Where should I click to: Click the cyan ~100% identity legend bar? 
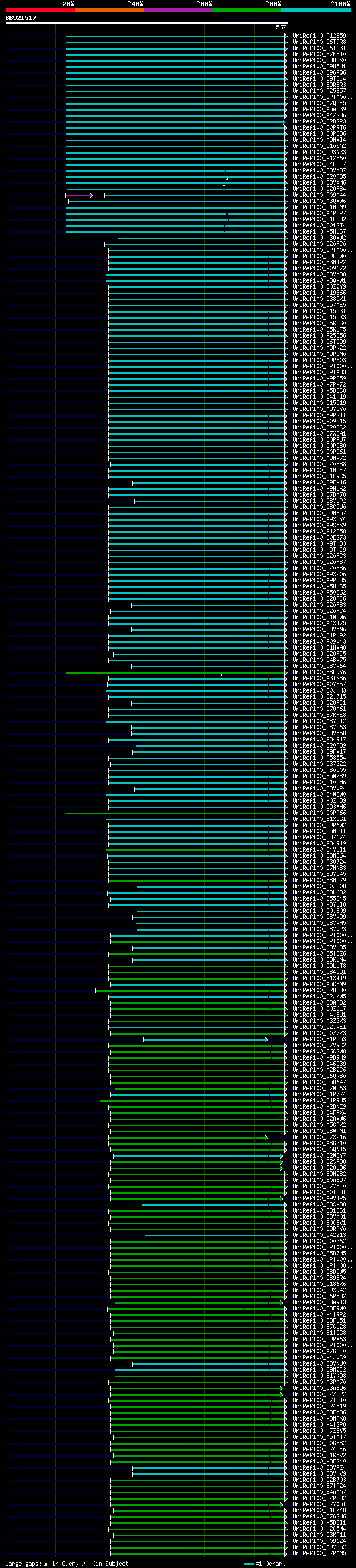(x=316, y=10)
